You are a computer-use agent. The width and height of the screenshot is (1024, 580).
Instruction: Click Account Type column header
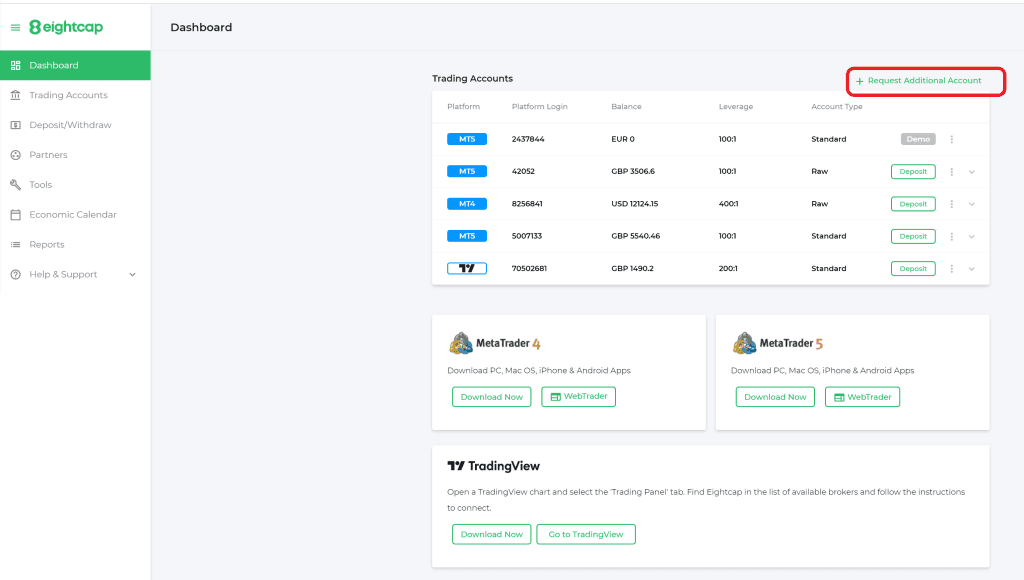pos(837,106)
